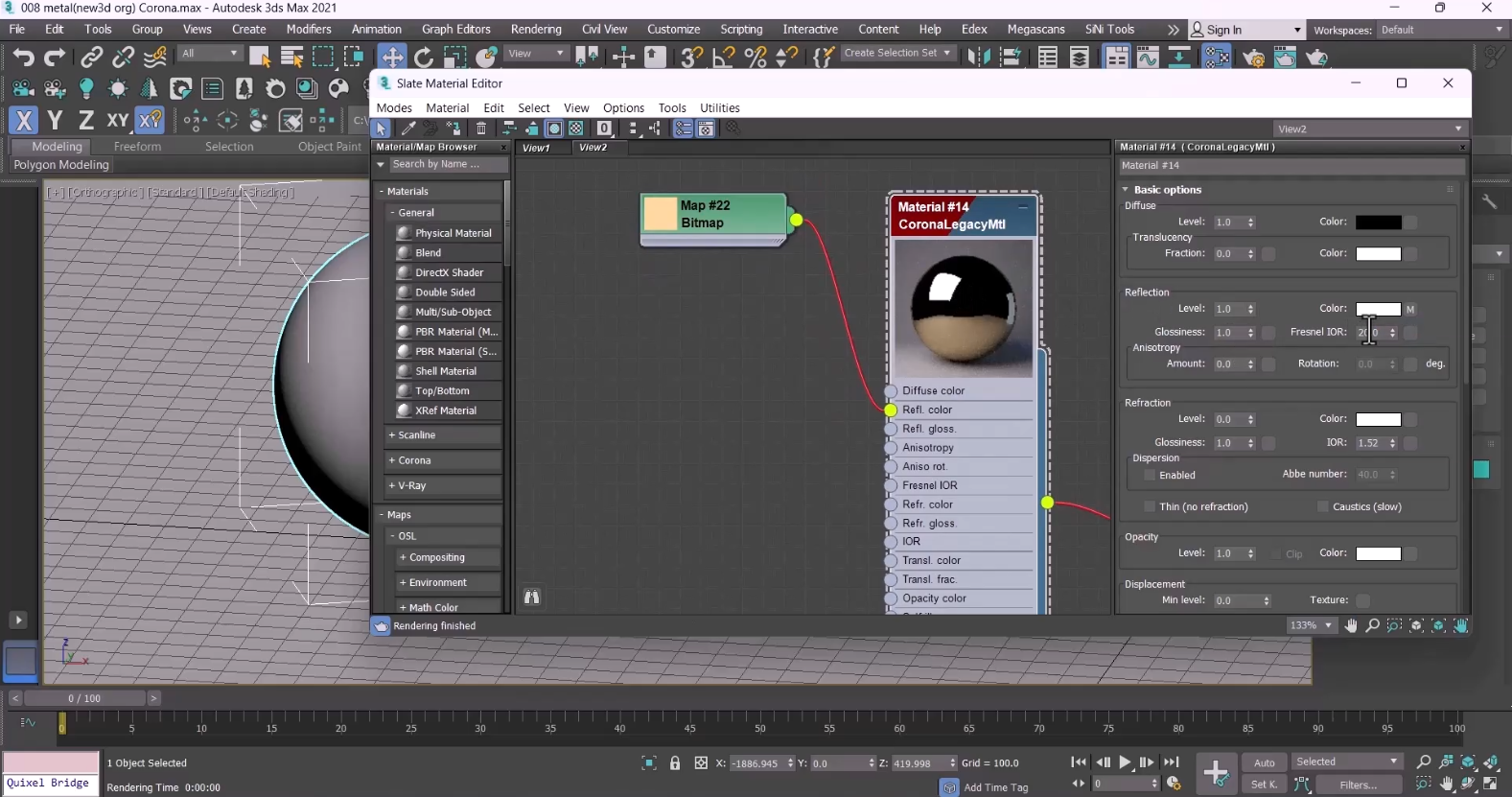The image size is (1512, 797).
Task: Expand the V-Ray category
Action: tap(392, 486)
